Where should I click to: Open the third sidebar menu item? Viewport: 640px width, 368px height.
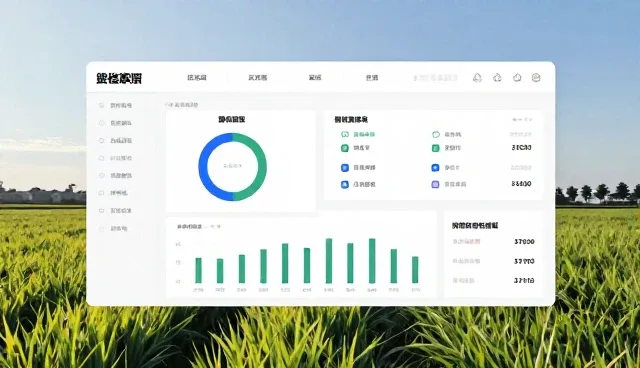pyautogui.click(x=115, y=140)
